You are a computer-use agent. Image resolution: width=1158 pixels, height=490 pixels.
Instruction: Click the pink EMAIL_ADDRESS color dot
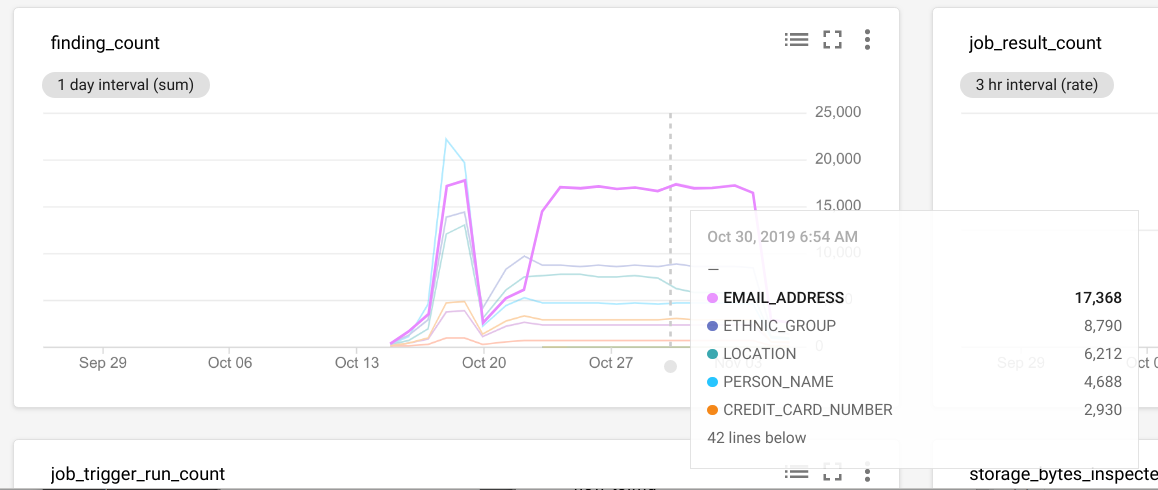712,298
